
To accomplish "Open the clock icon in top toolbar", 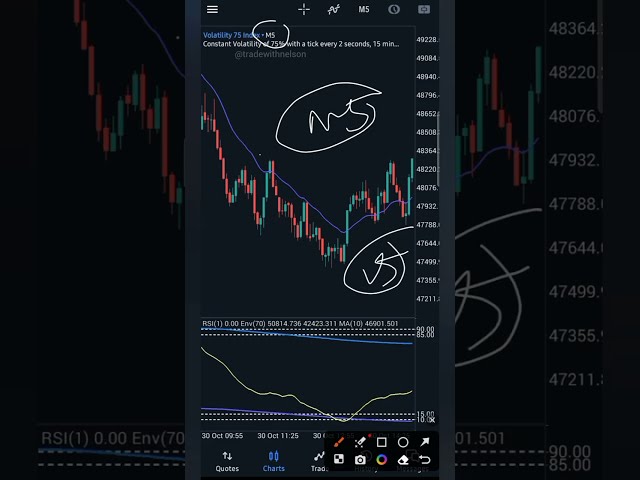I will coord(394,9).
